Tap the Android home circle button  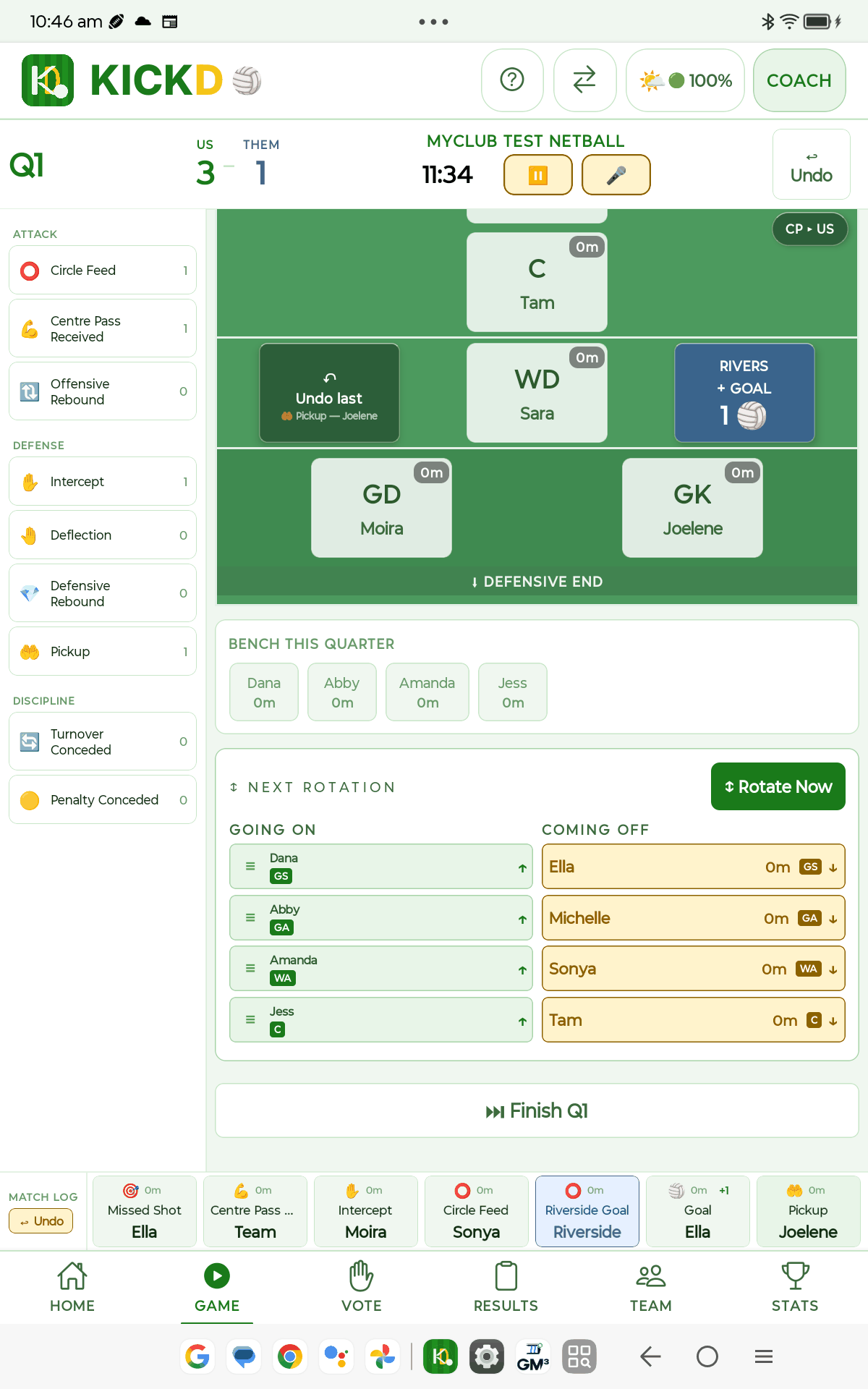tap(707, 1356)
